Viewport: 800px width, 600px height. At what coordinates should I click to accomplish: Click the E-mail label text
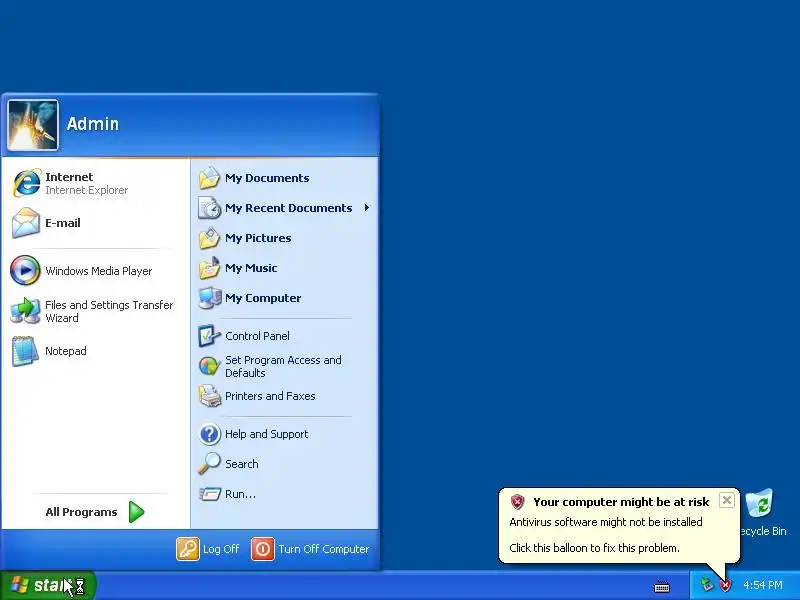pyautogui.click(x=63, y=223)
